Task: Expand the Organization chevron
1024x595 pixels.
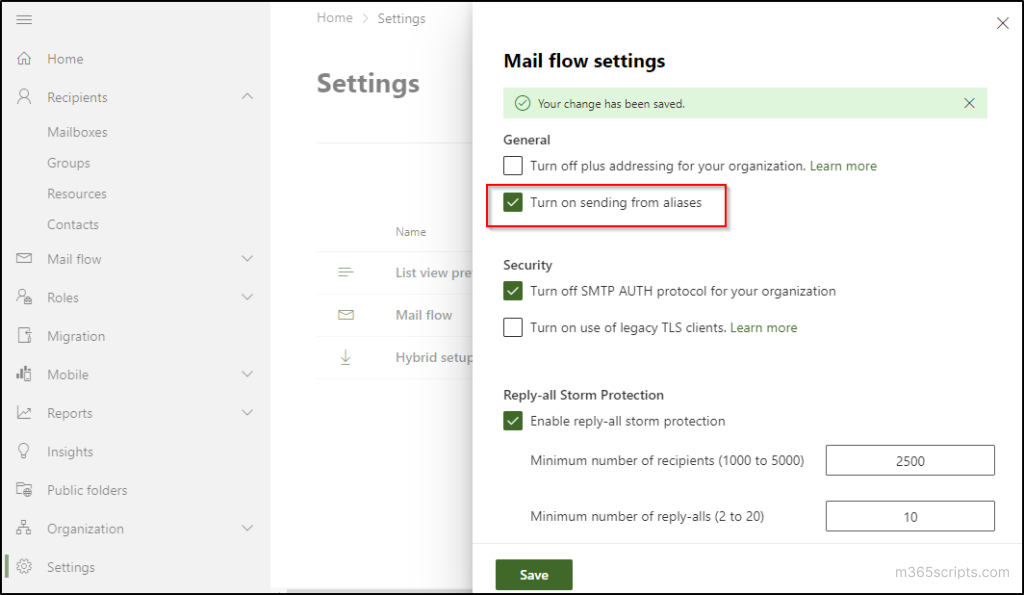Action: pos(247,528)
